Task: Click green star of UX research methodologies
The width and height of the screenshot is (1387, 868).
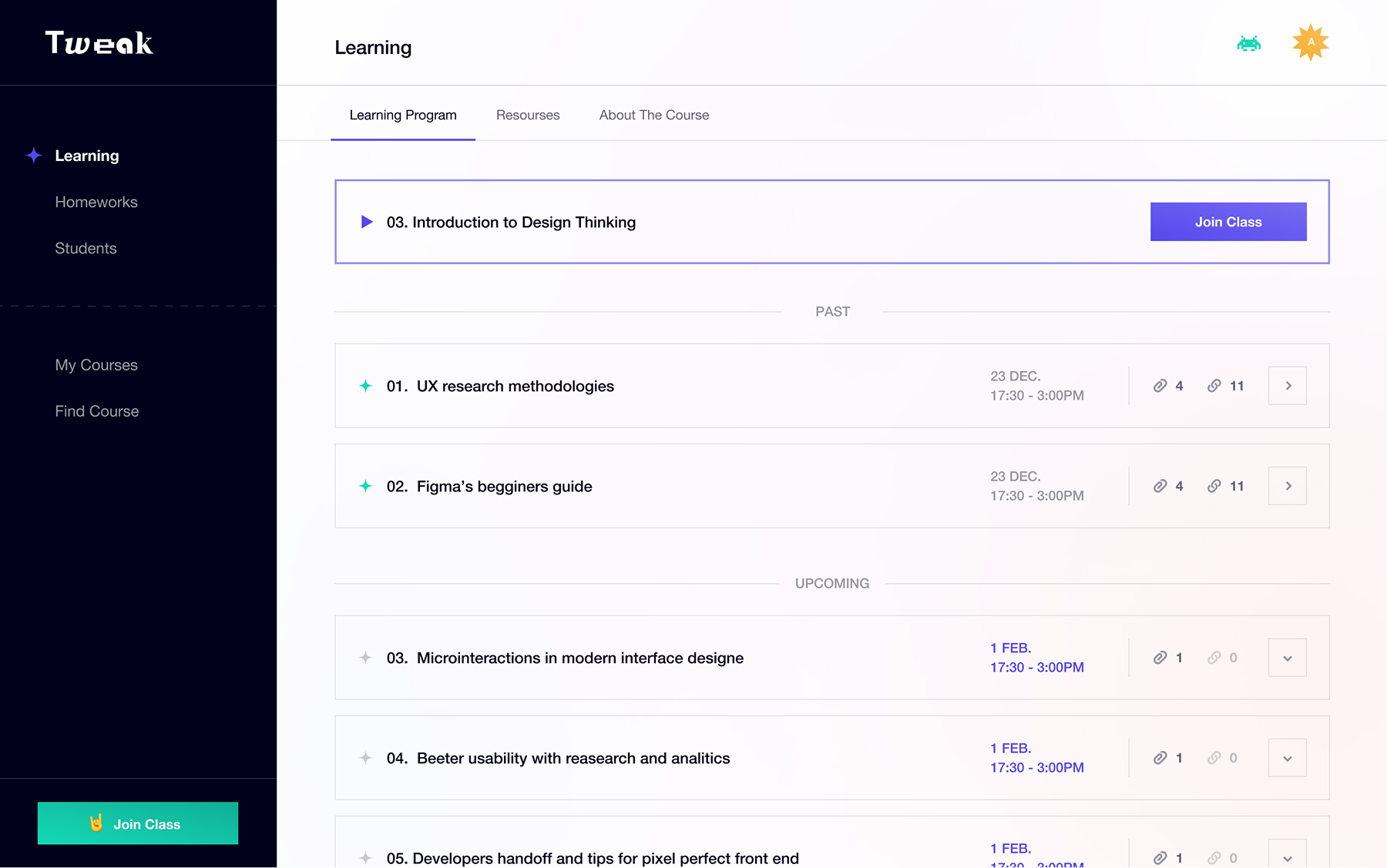Action: [x=366, y=386]
